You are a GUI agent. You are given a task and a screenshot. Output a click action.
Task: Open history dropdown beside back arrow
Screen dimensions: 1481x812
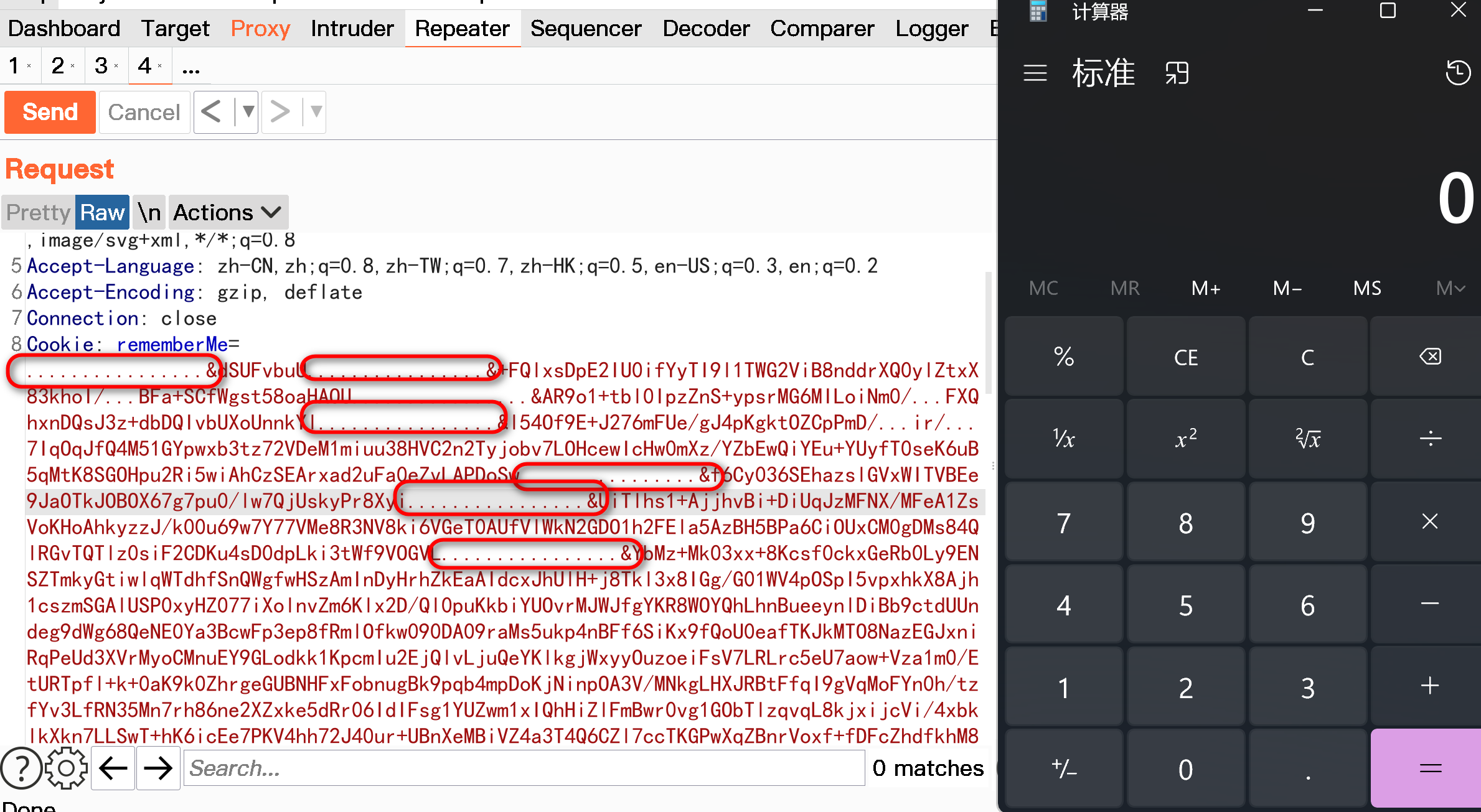248,112
